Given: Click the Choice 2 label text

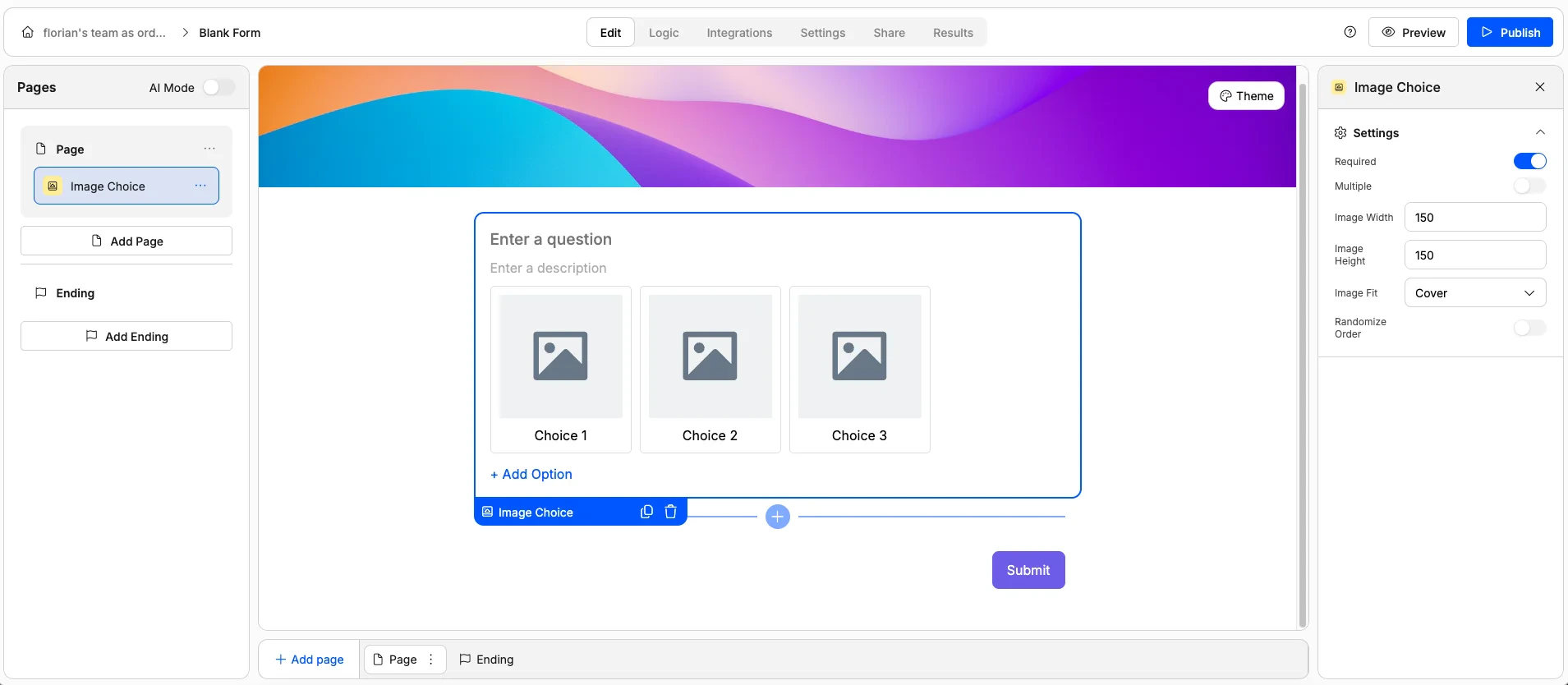Looking at the screenshot, I should click(x=710, y=435).
